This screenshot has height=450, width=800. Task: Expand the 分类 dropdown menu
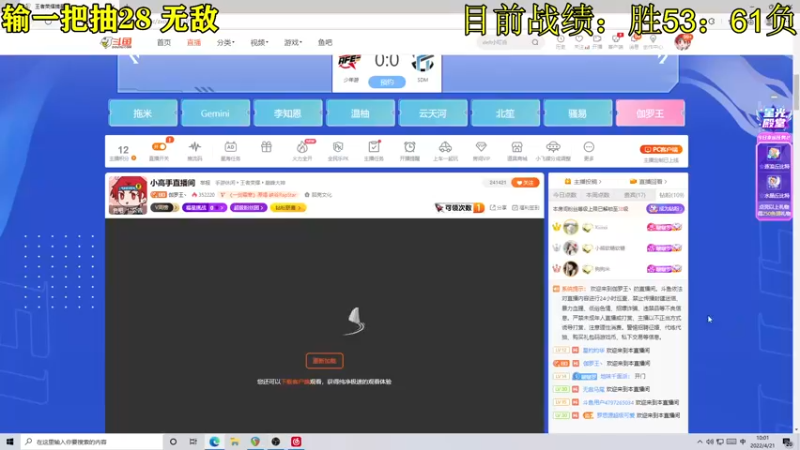[x=226, y=42]
